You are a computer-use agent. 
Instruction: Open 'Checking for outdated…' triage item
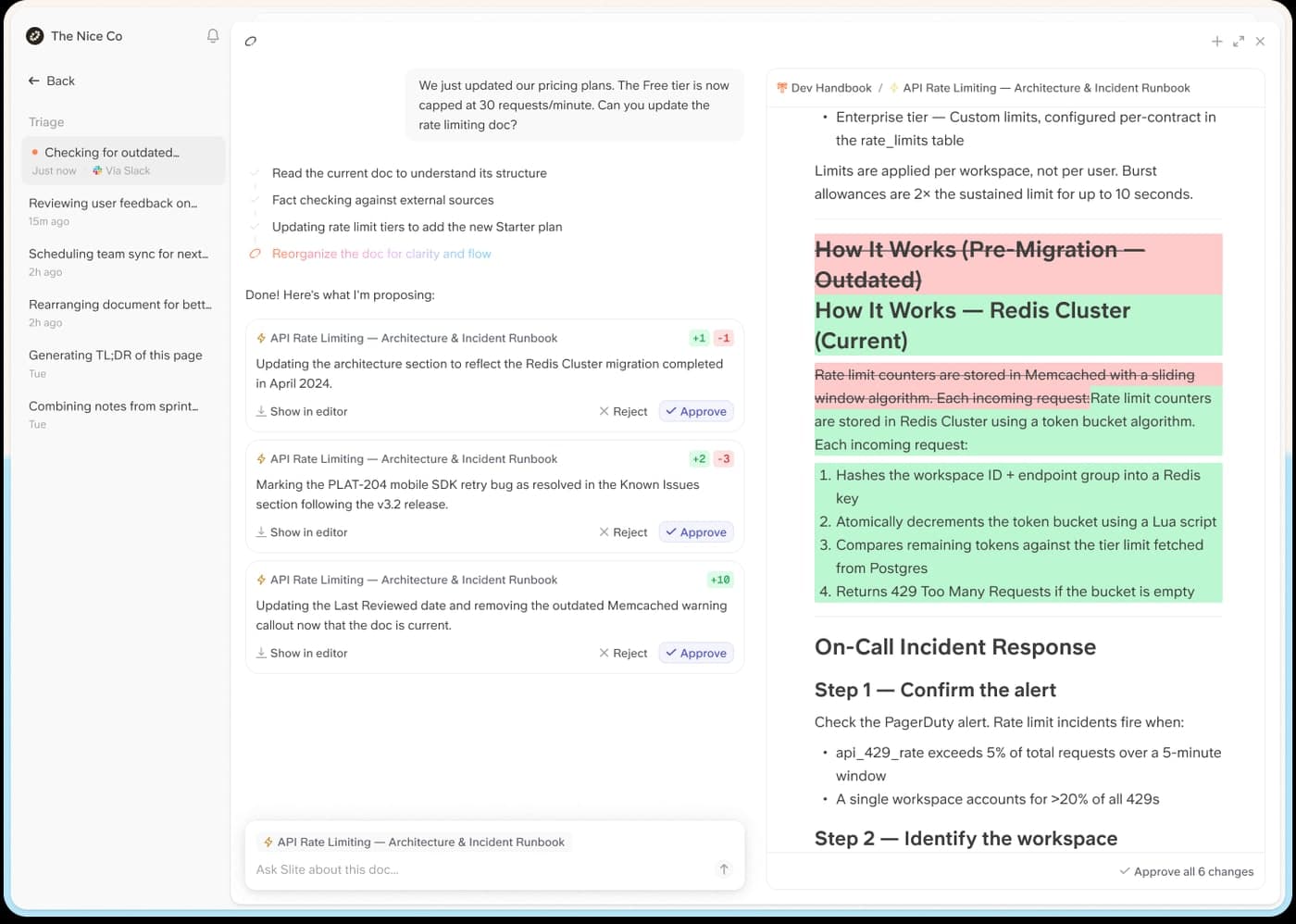click(x=123, y=160)
